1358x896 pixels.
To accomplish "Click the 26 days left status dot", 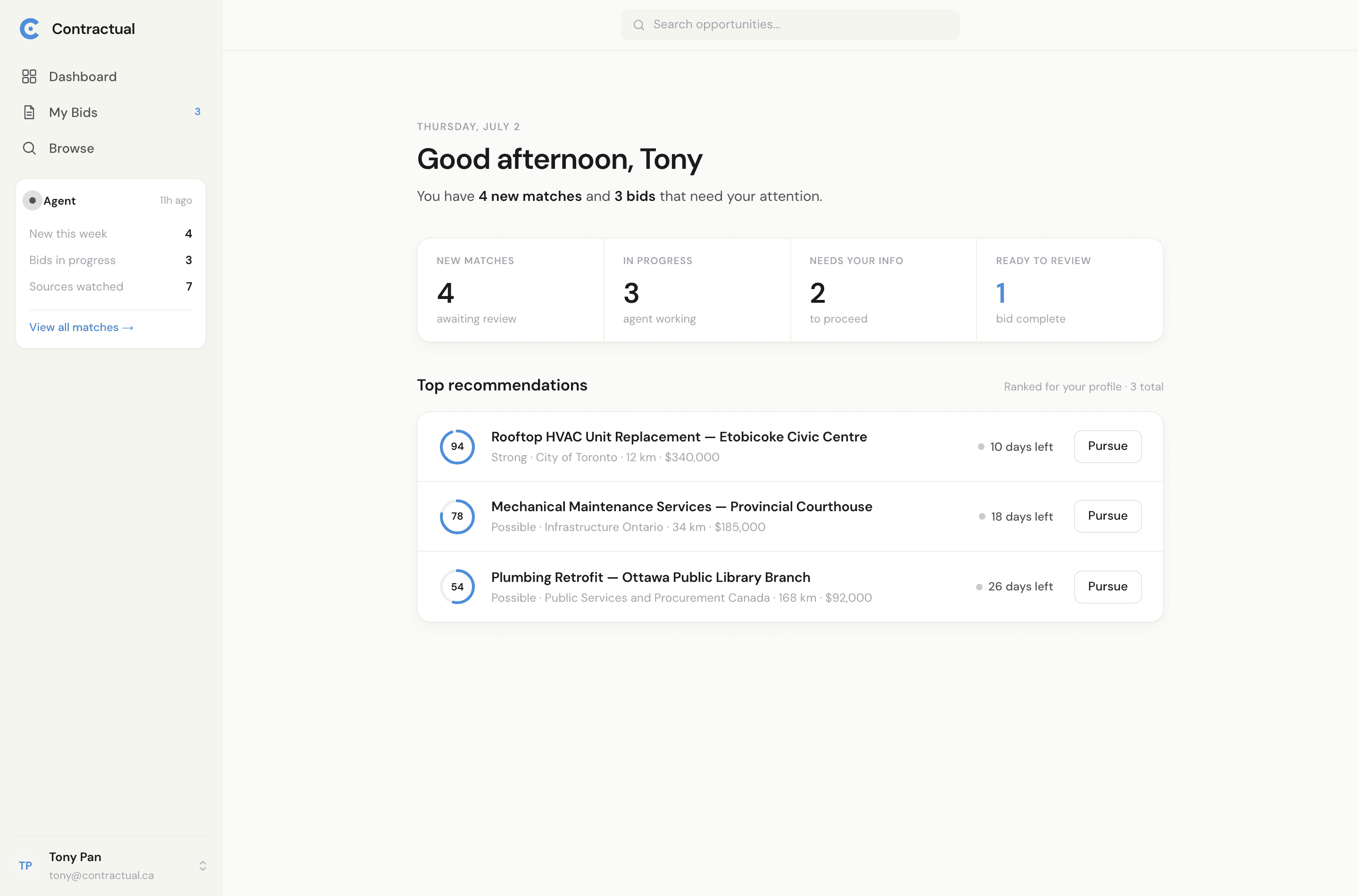I will pyautogui.click(x=979, y=587).
